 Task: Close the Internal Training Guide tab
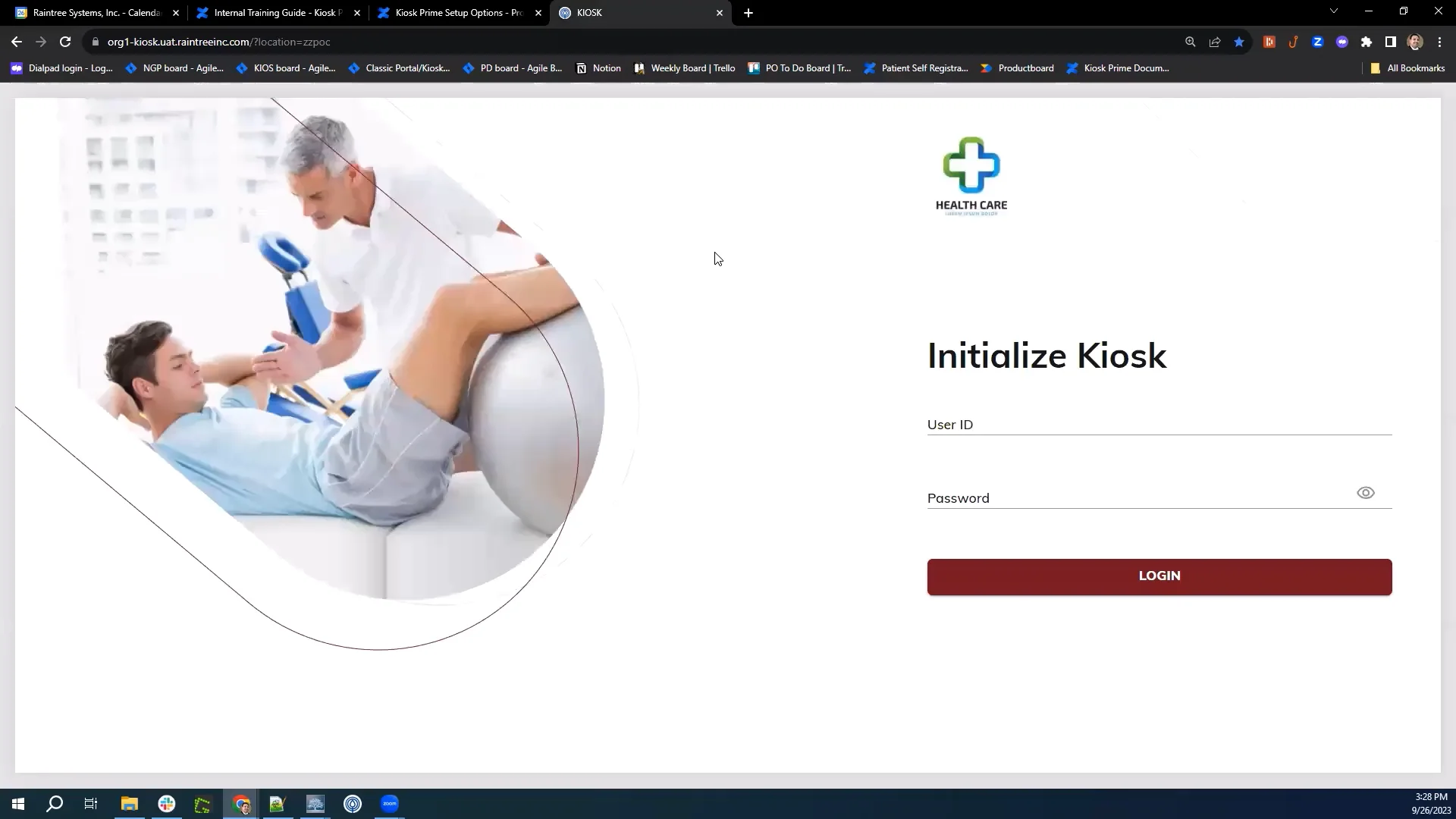356,13
